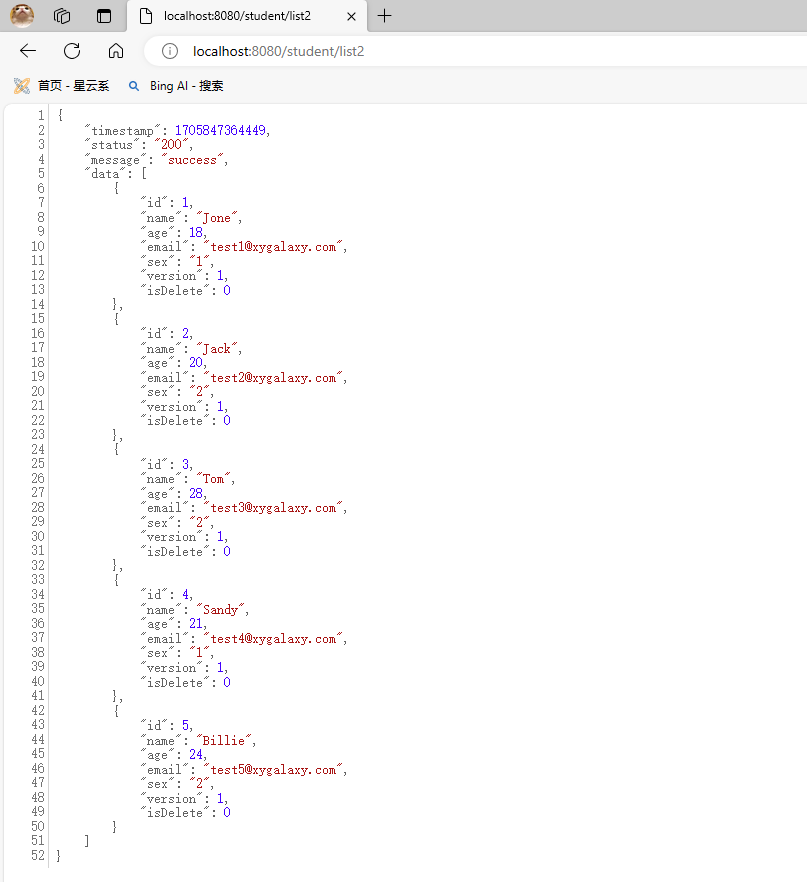Click the timestamp value 1705847364449
Screen dimensions: 807x882
pos(221,131)
